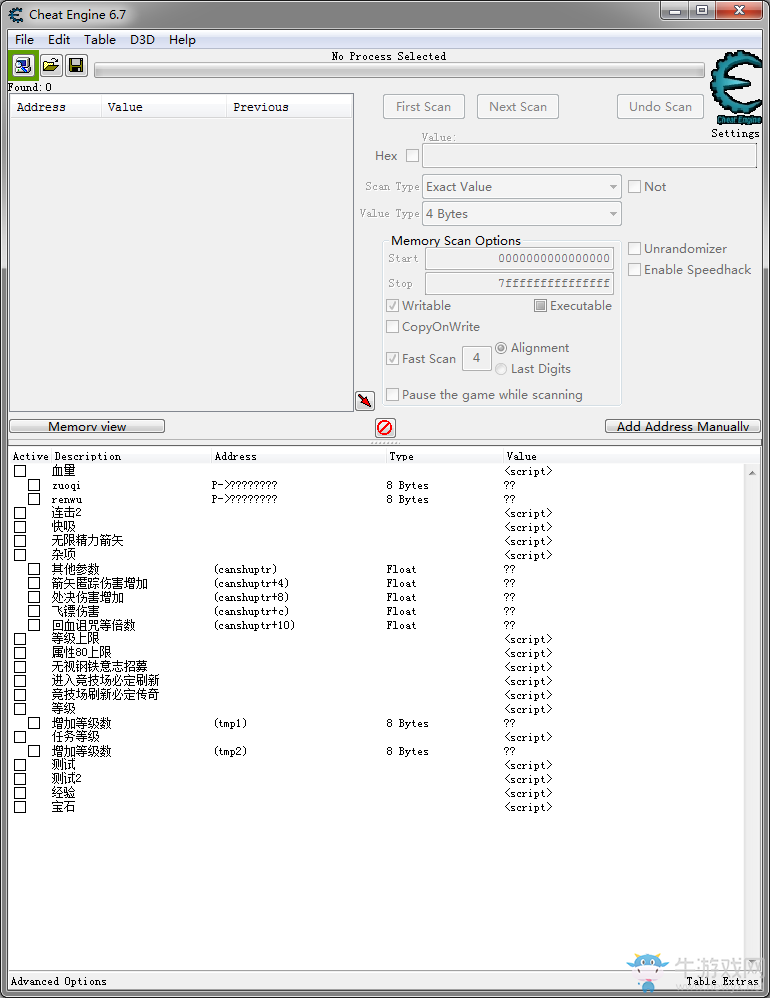Activate the 经验 script checkbox
770x998 pixels.
(x=20, y=793)
